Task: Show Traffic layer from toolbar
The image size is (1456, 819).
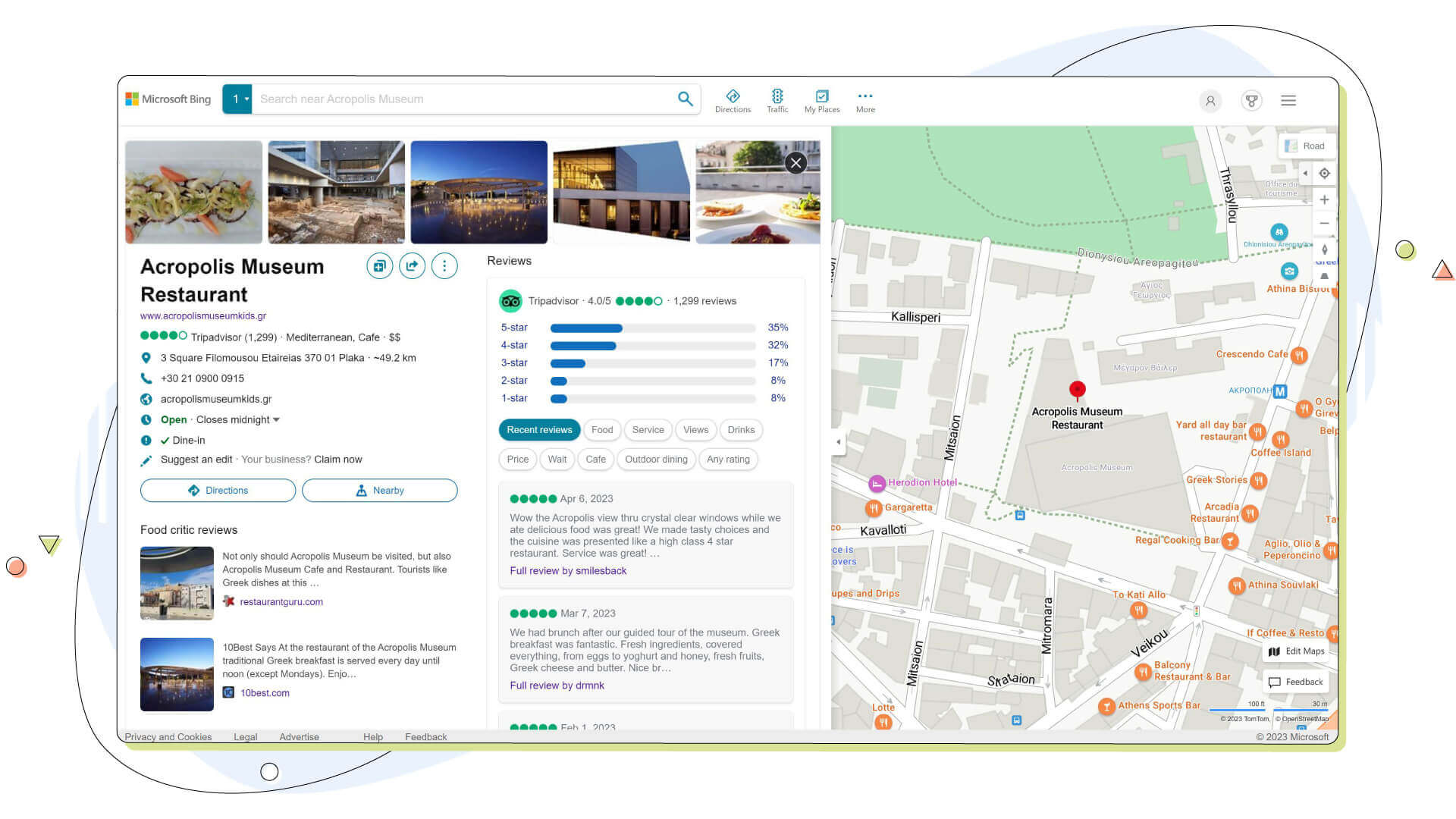Action: 777,101
